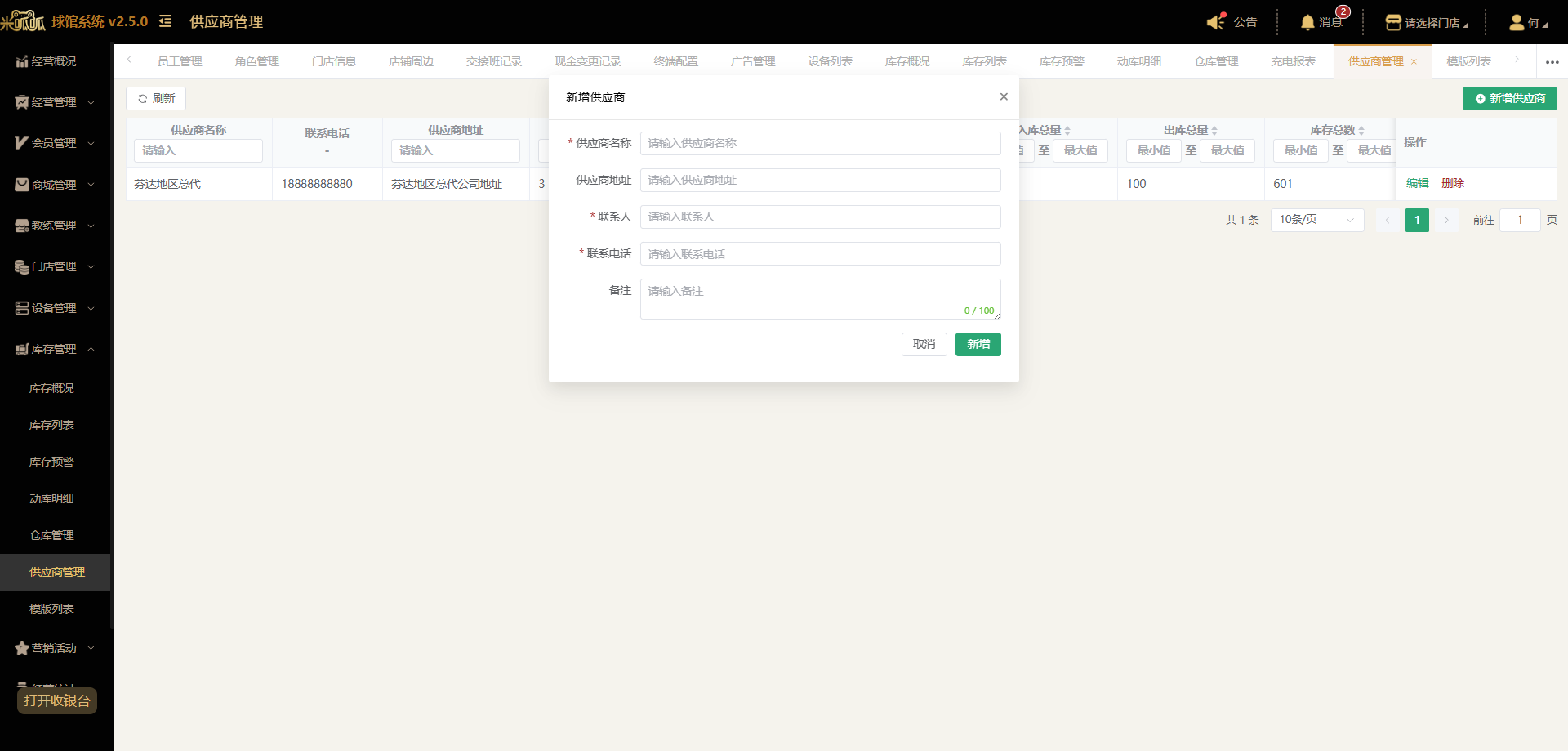
Task: Click the 备注 textarea
Action: pos(820,299)
